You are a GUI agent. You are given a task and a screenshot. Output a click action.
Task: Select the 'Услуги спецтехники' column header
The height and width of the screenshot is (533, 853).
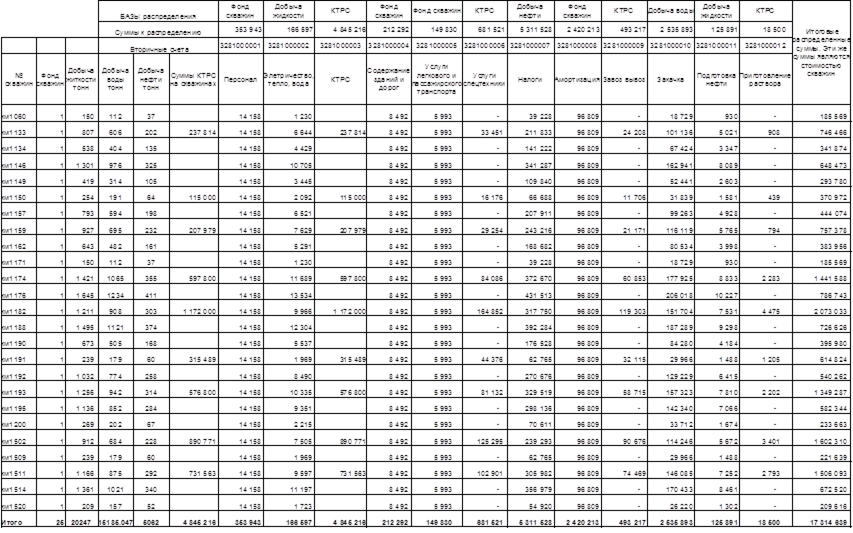coord(484,79)
